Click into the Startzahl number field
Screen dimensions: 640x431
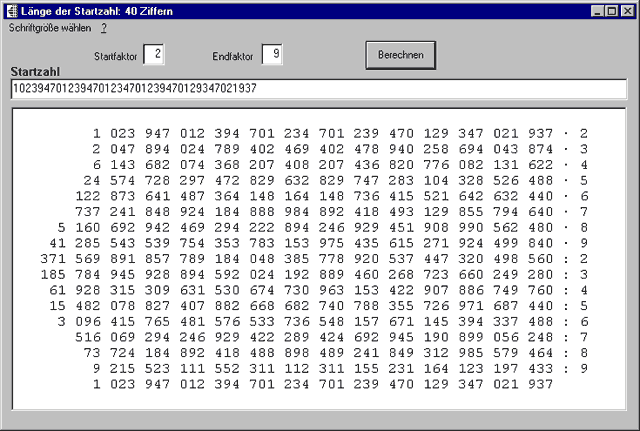(319, 89)
